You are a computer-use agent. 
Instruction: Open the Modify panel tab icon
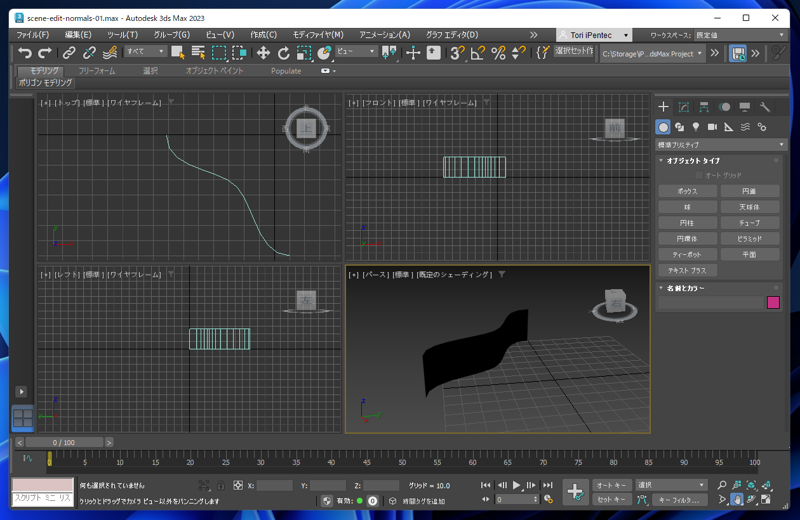coord(684,107)
